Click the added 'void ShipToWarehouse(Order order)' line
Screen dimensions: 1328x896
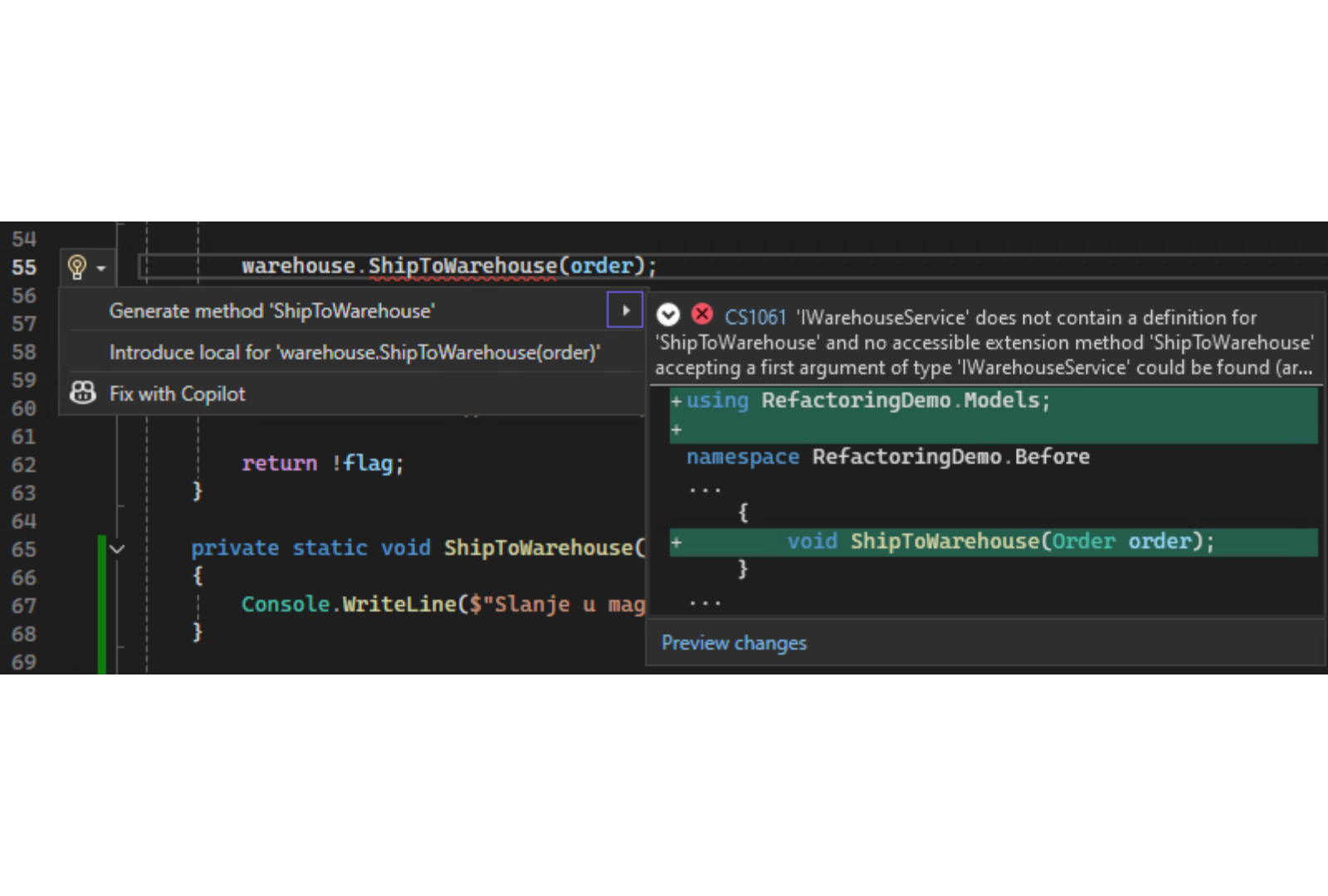[x=1000, y=542]
